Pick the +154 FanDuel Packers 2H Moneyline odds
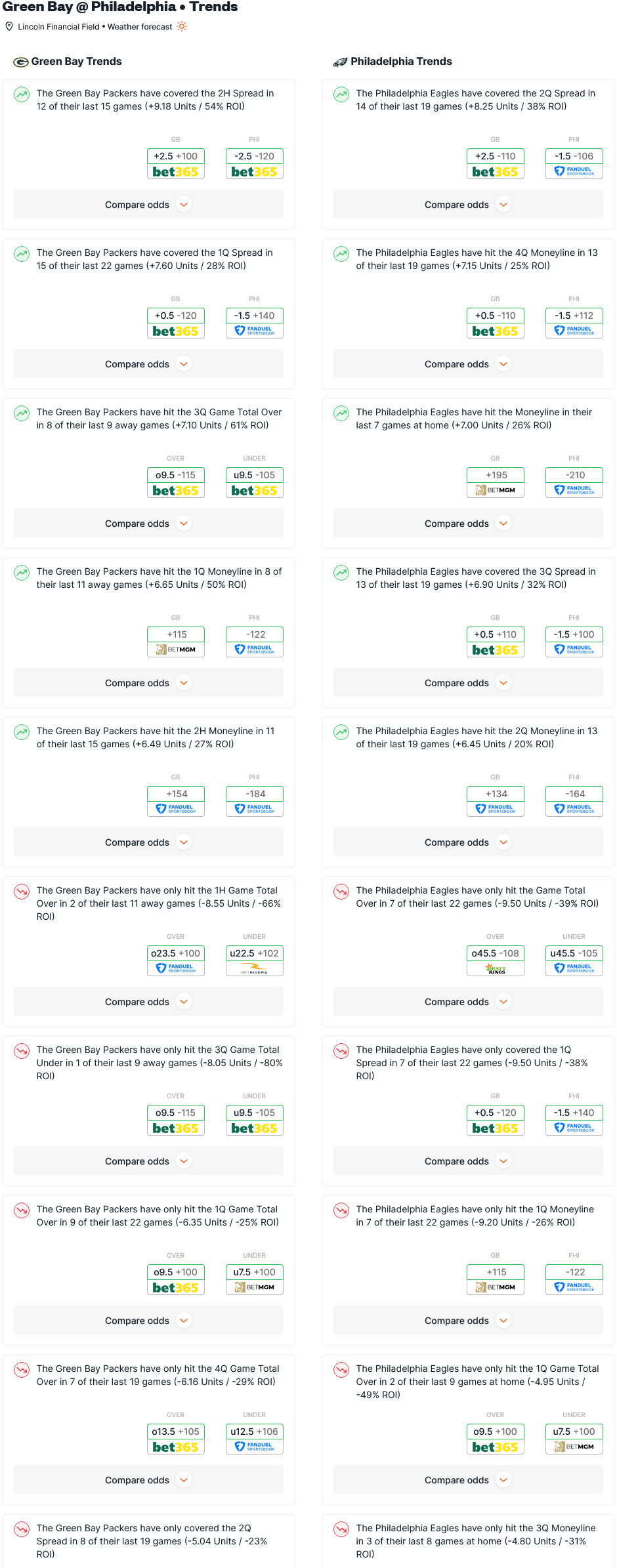Screen dimensions: 617x1568 pos(176,802)
